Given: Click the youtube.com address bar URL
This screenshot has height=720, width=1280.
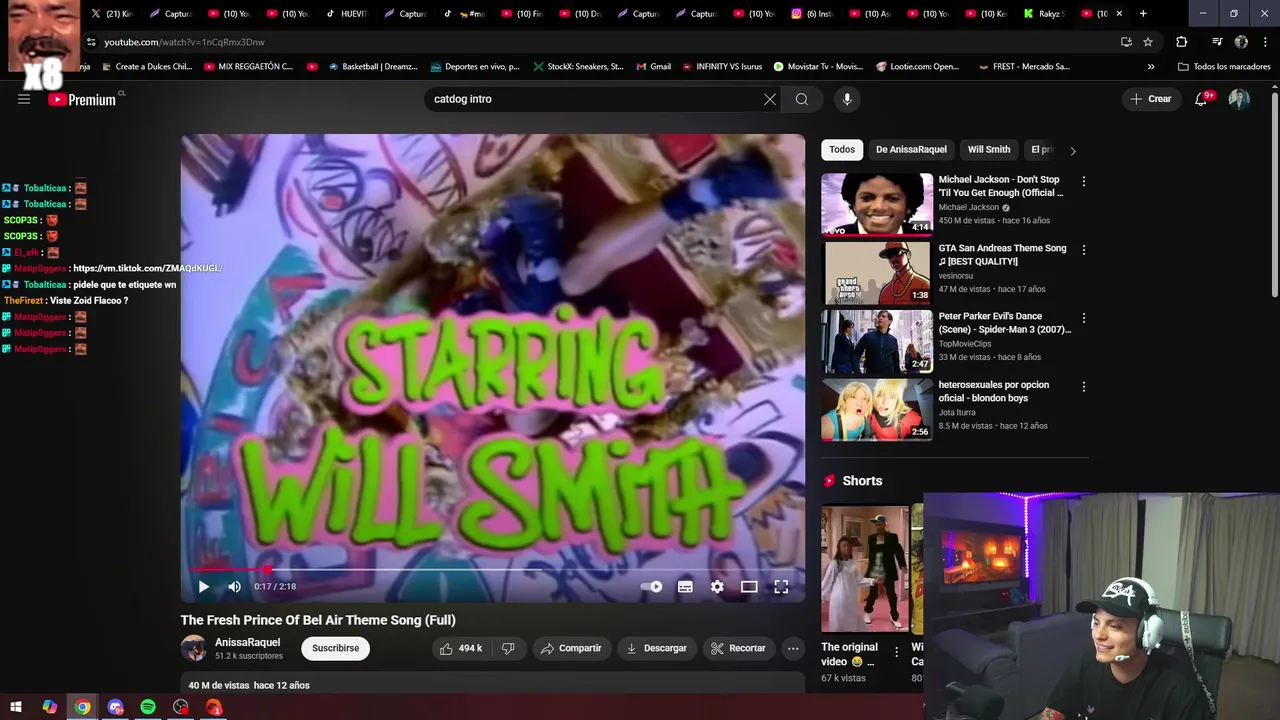Looking at the screenshot, I should [185, 42].
